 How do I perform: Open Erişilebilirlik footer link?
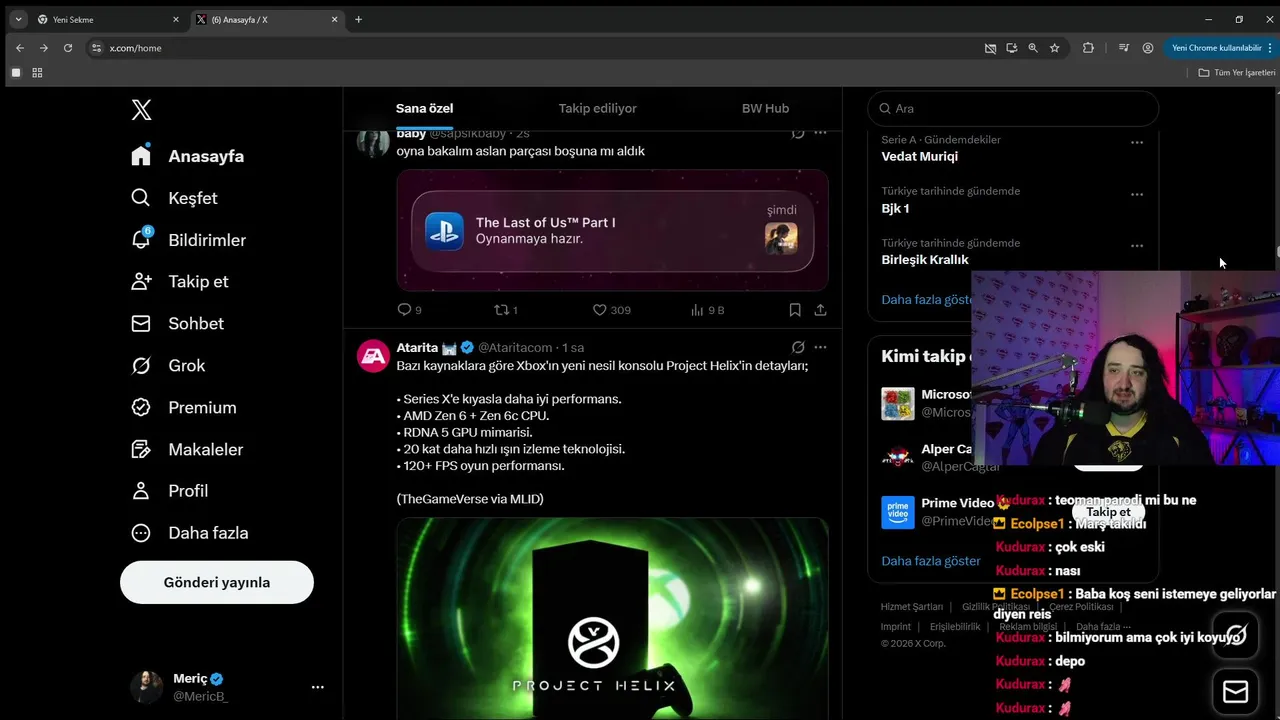(955, 627)
